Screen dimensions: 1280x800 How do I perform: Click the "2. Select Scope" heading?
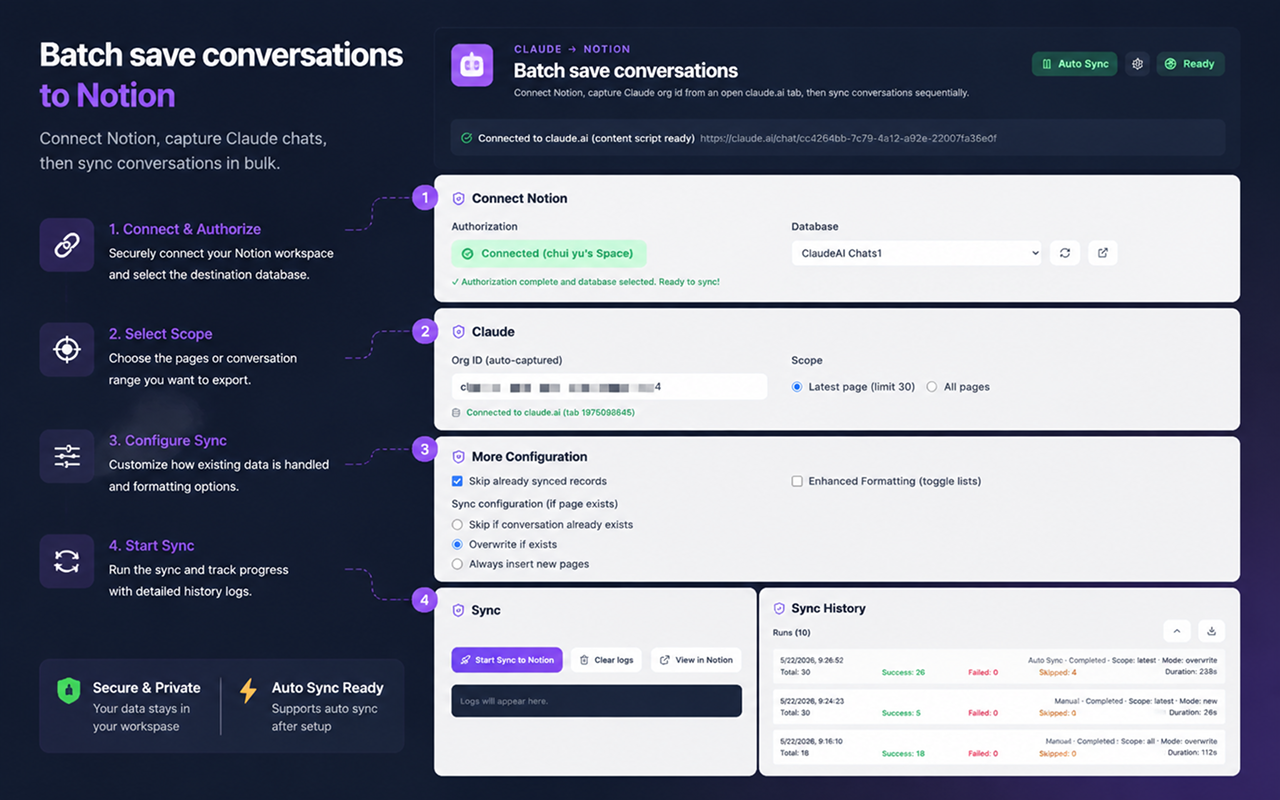[161, 334]
